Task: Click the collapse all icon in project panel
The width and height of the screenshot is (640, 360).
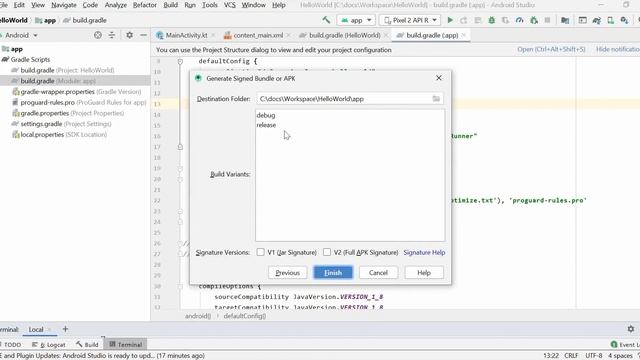Action: coord(111,35)
